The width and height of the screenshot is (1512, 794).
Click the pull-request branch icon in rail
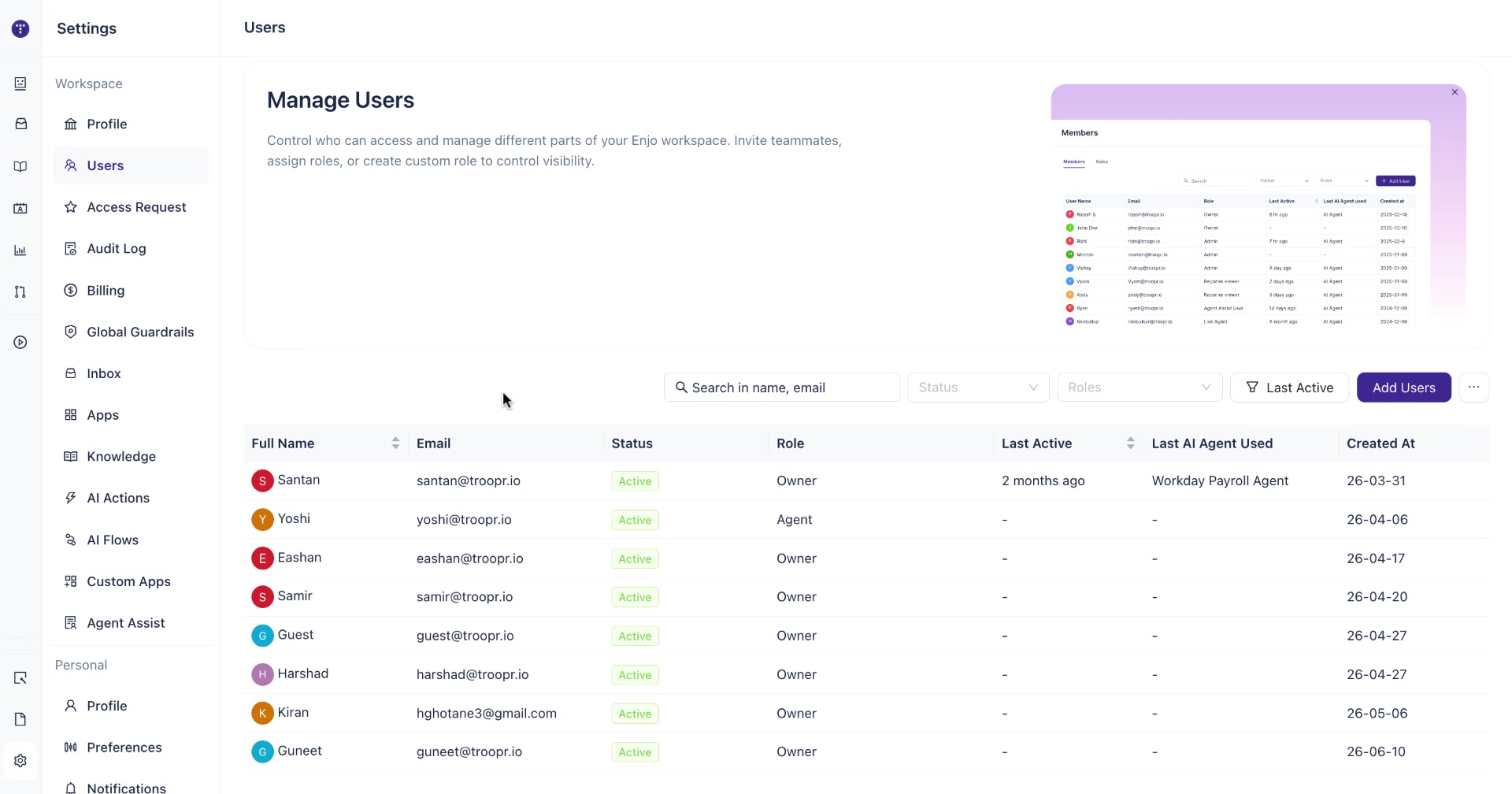20,291
